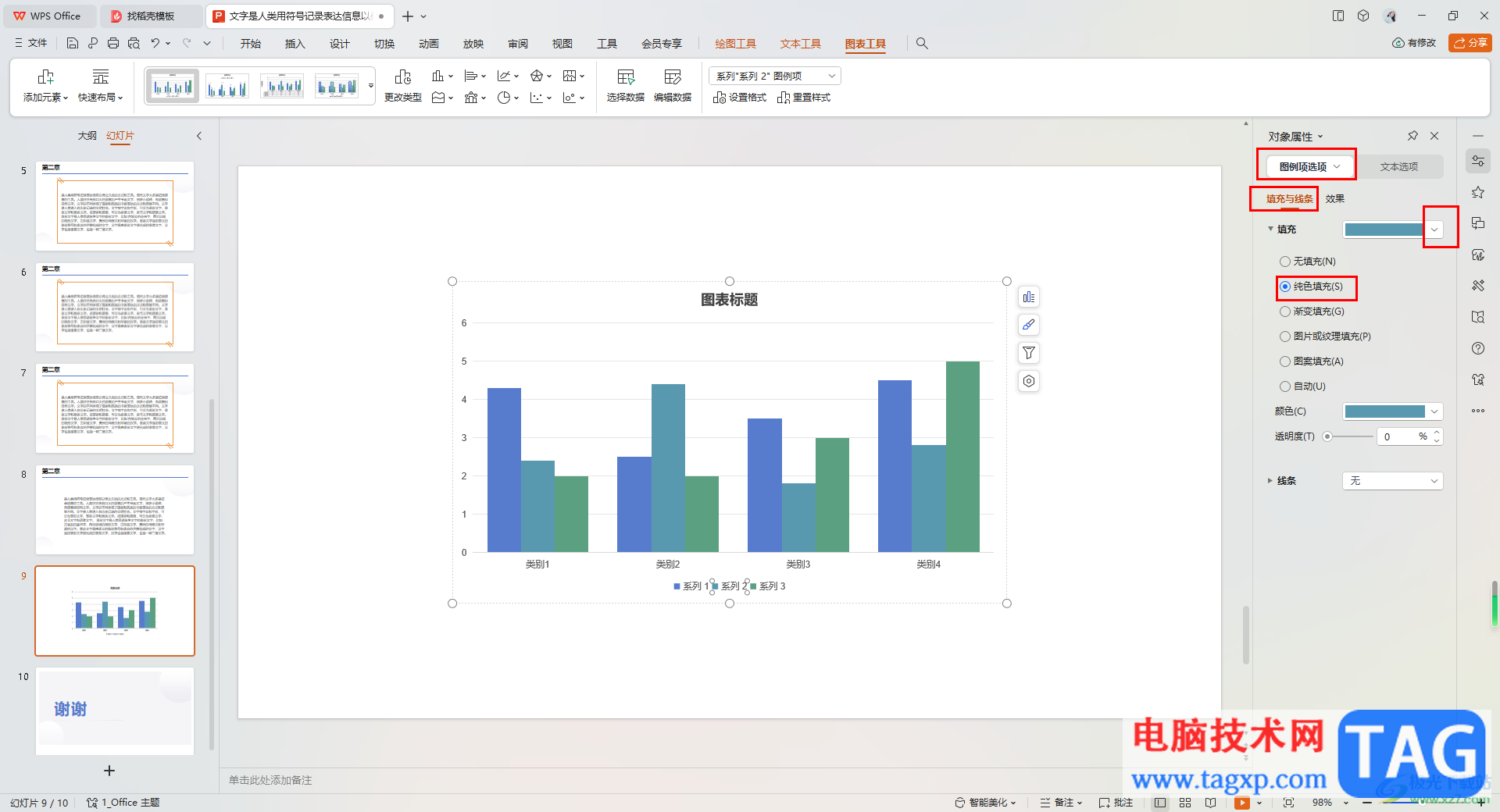Select Gradient Fill radio option
This screenshot has height=812, width=1500.
[1285, 312]
